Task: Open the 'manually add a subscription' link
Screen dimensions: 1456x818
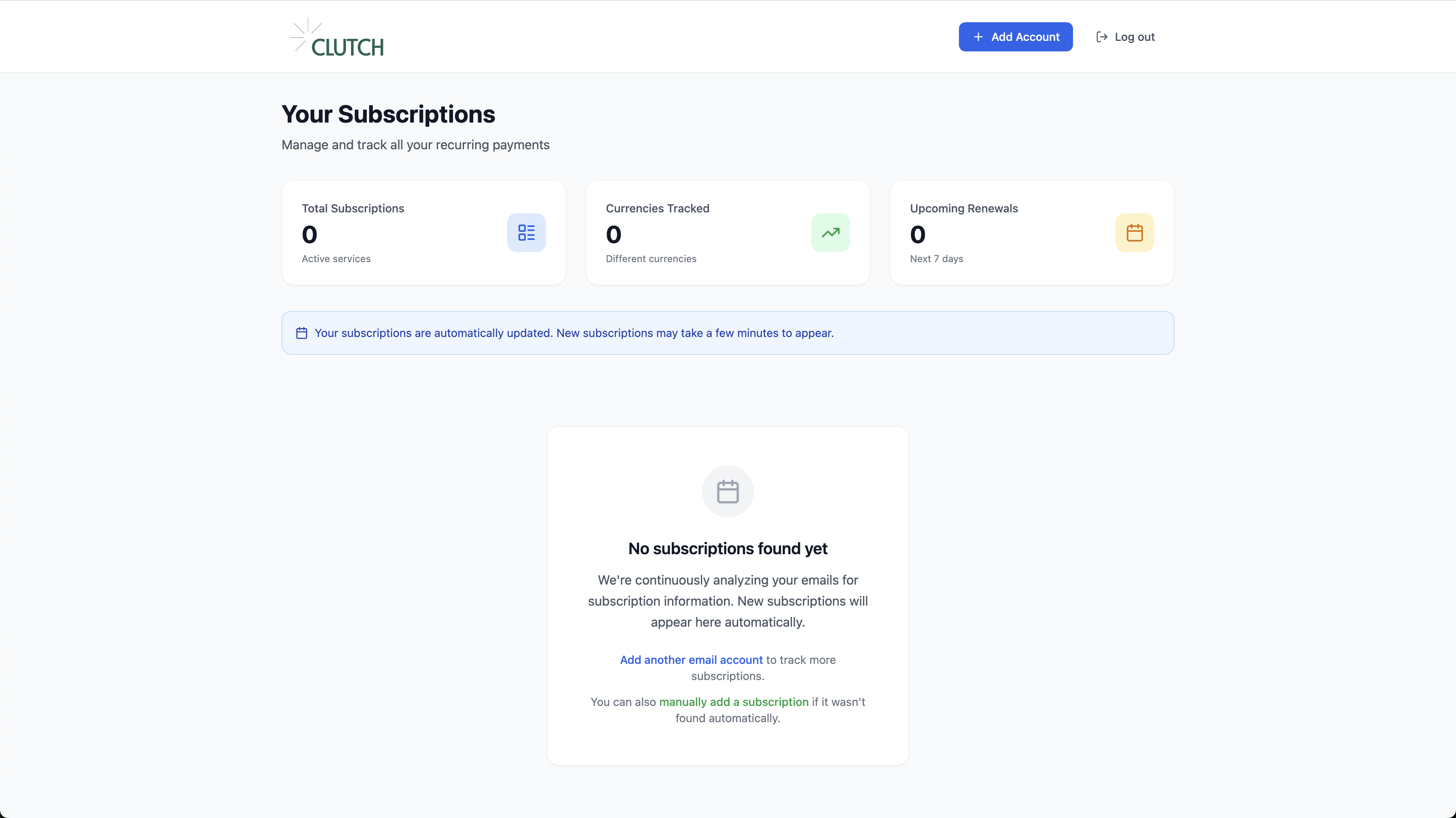Action: [733, 701]
